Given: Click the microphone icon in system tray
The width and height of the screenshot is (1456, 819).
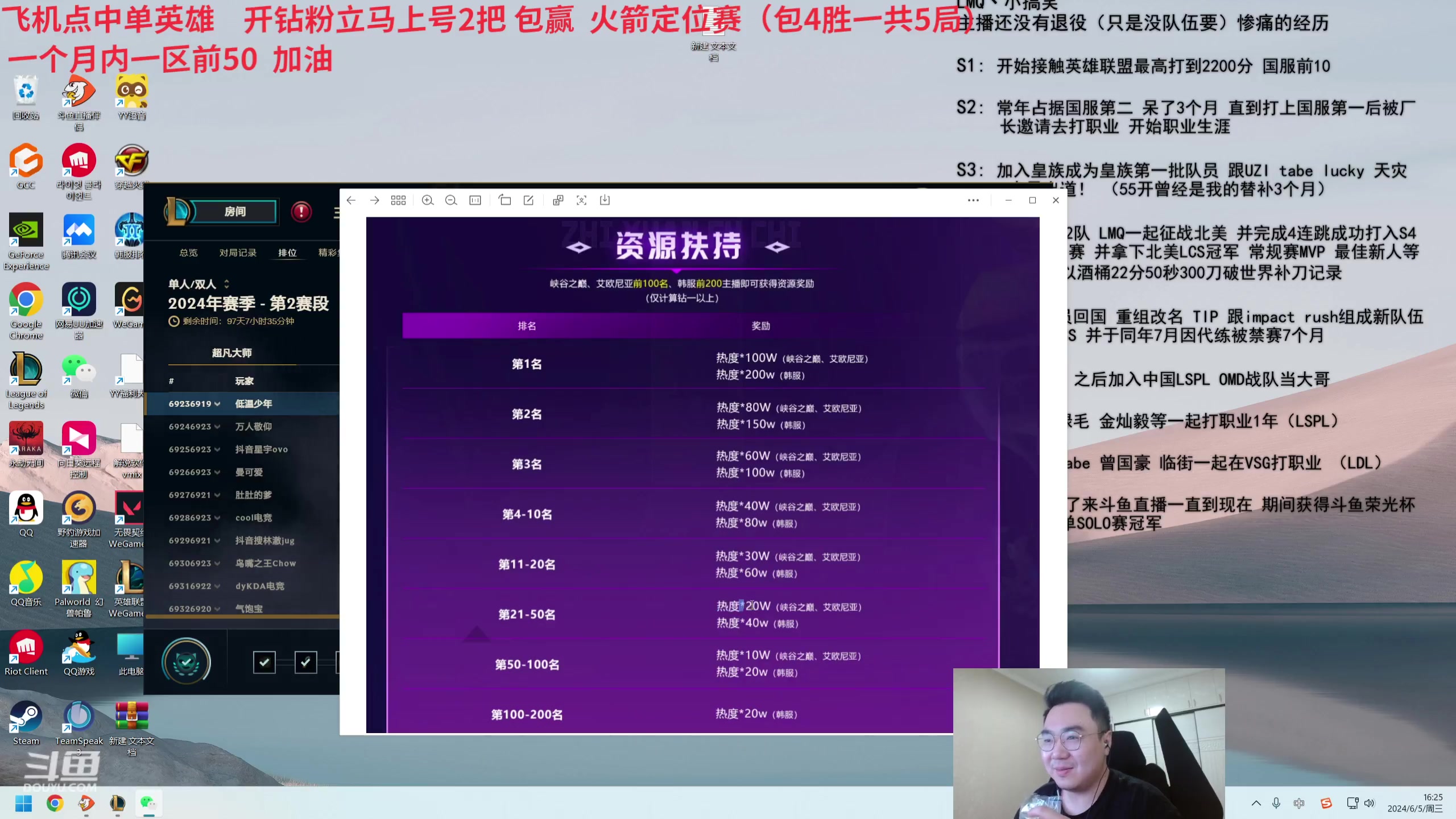Looking at the screenshot, I should [x=1276, y=803].
